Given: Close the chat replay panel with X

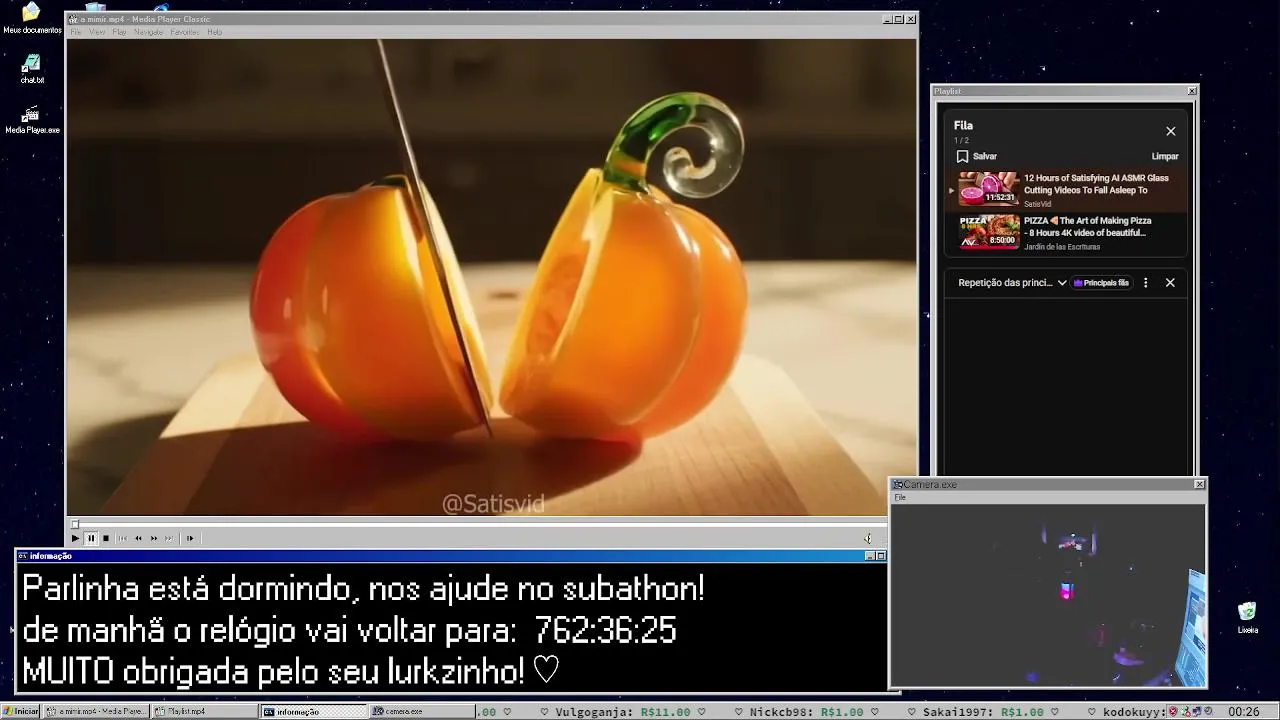Looking at the screenshot, I should pyautogui.click(x=1170, y=283).
